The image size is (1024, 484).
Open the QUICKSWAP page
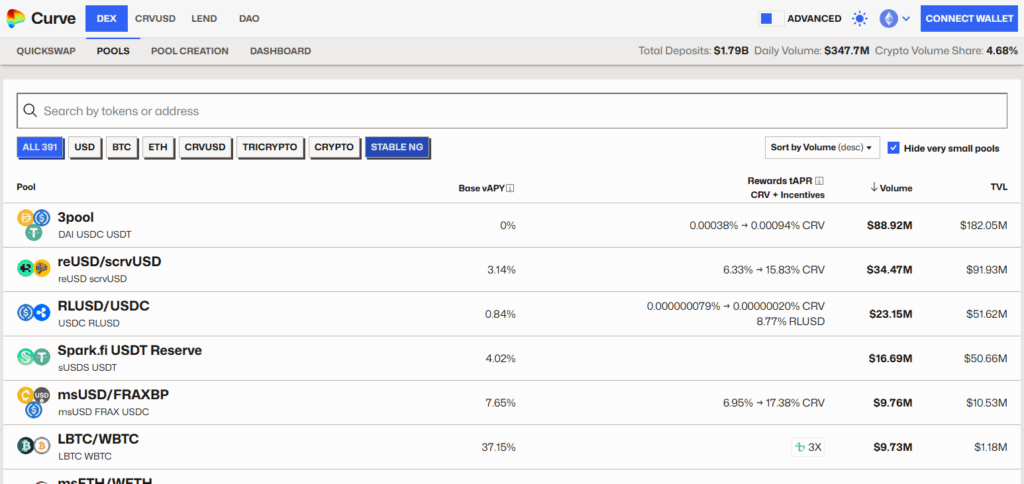point(46,51)
